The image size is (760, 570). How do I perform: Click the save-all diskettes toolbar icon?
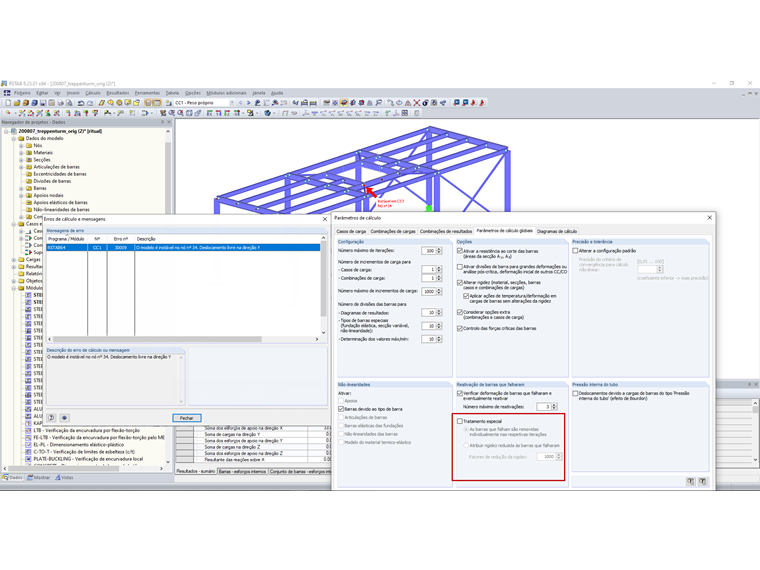pyautogui.click(x=34, y=103)
